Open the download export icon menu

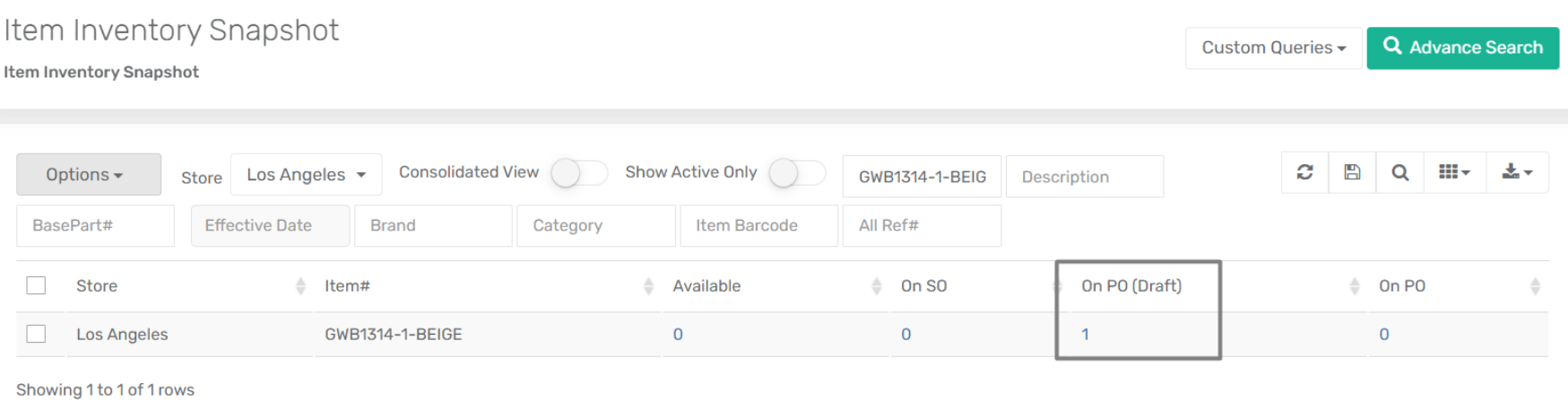1517,172
